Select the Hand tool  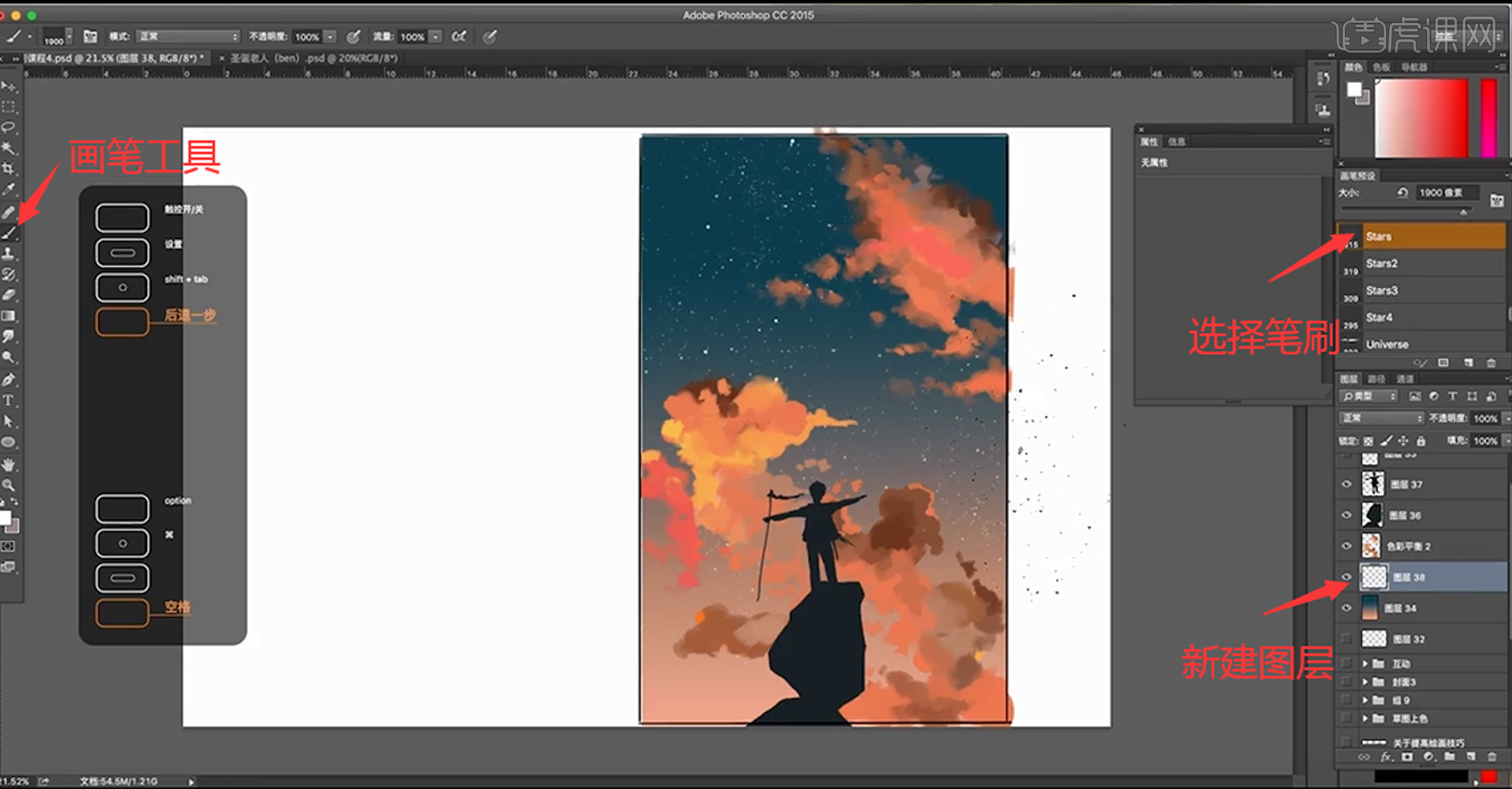[9, 465]
